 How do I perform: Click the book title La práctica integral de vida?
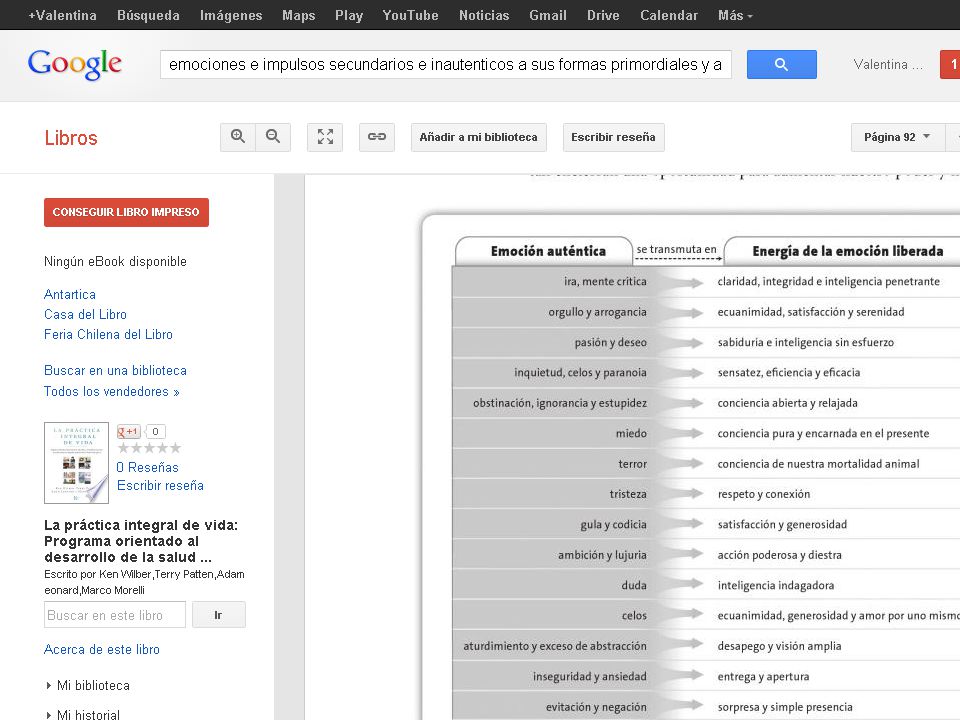[x=141, y=541]
